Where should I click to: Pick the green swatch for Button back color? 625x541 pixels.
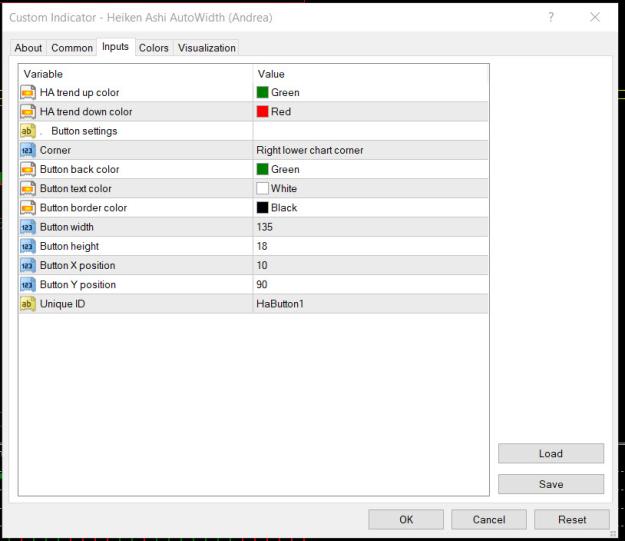coord(262,169)
